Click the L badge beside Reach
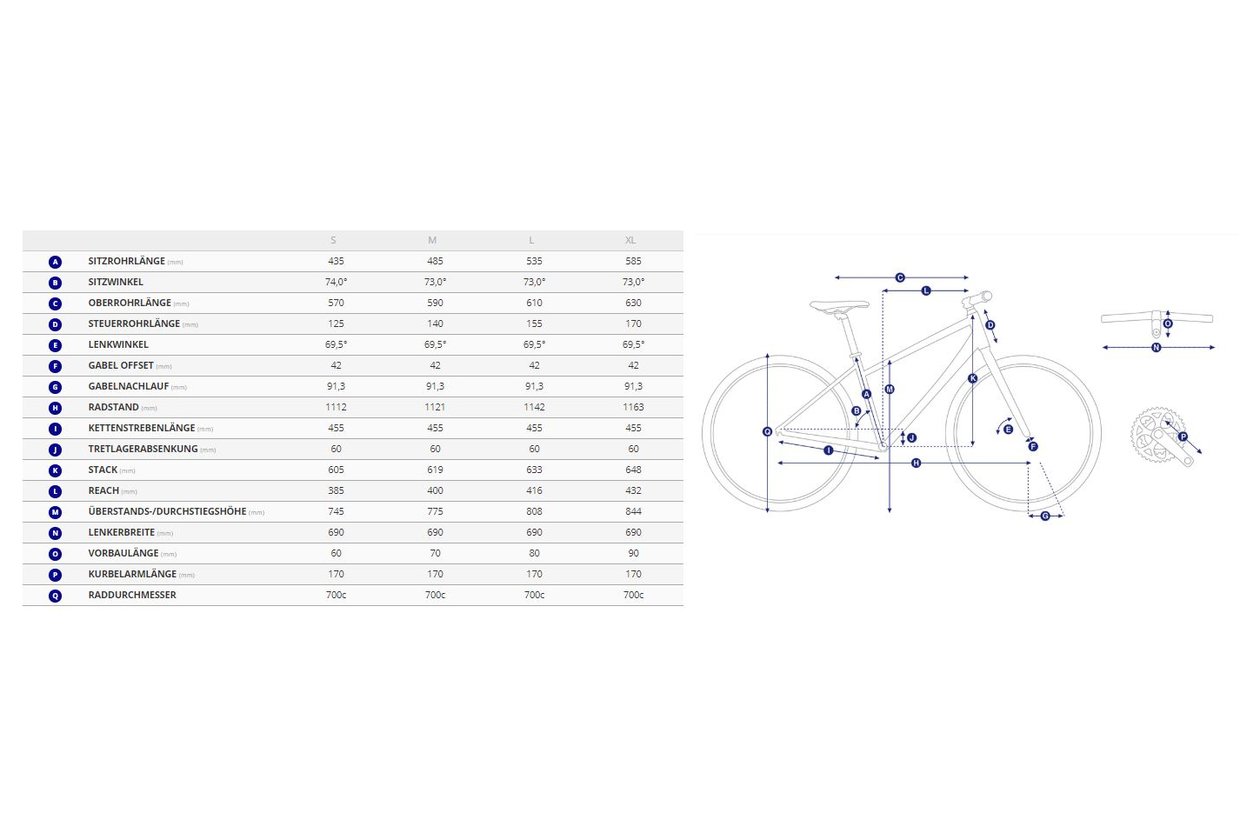Screen dimensions: 1260x840 [55, 491]
